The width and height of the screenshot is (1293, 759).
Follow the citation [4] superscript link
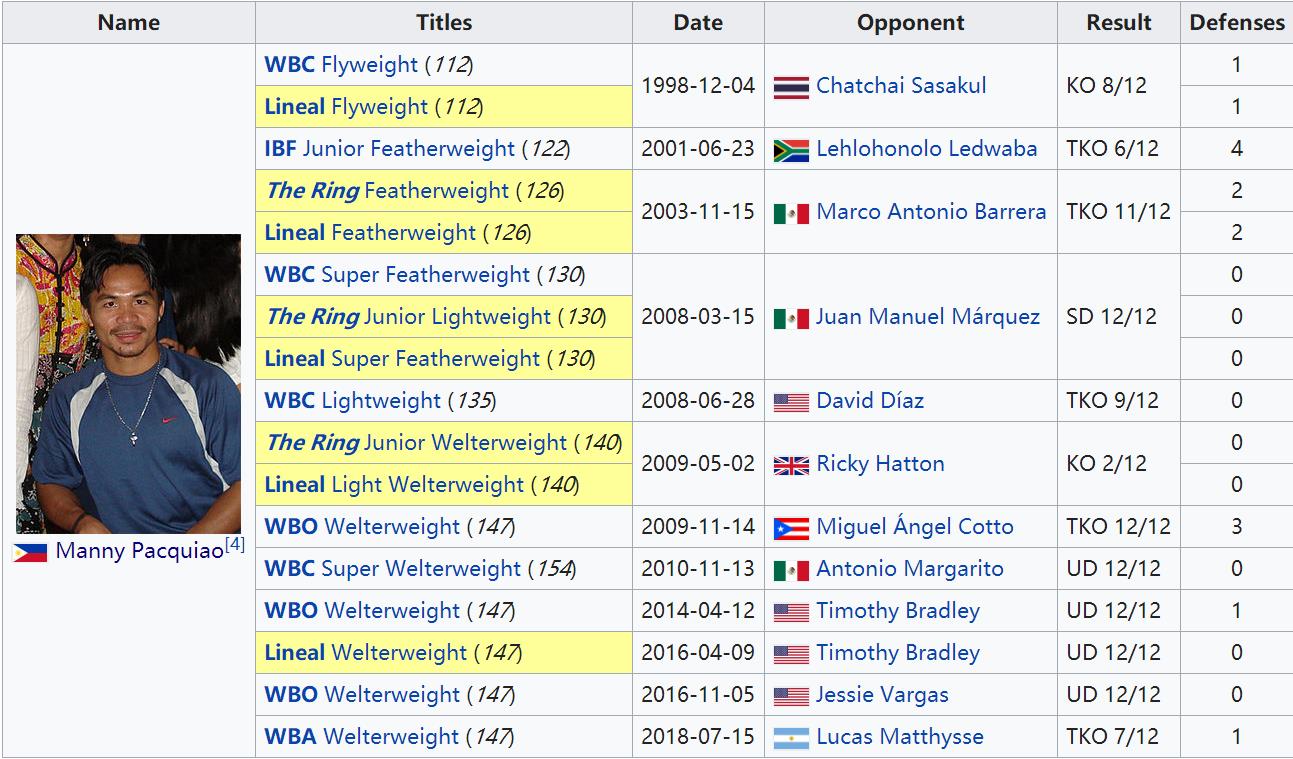[x=234, y=544]
